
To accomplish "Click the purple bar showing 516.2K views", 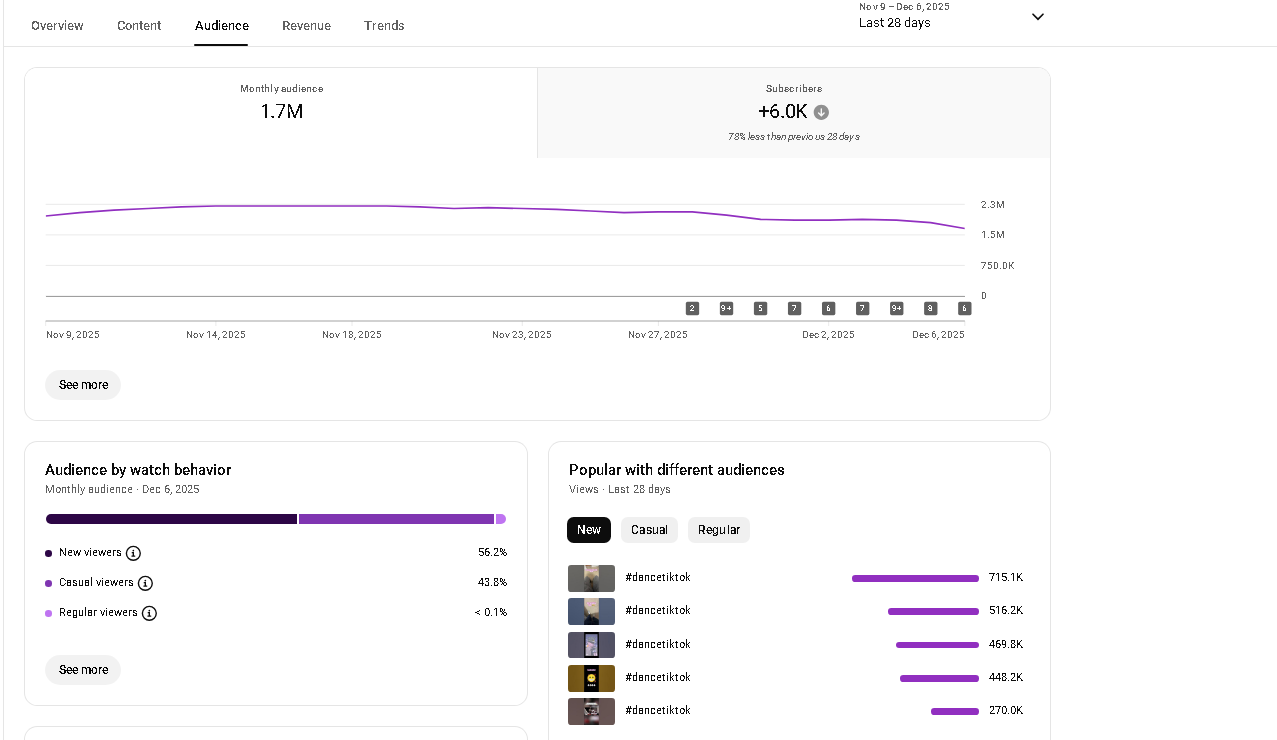I will 932,611.
